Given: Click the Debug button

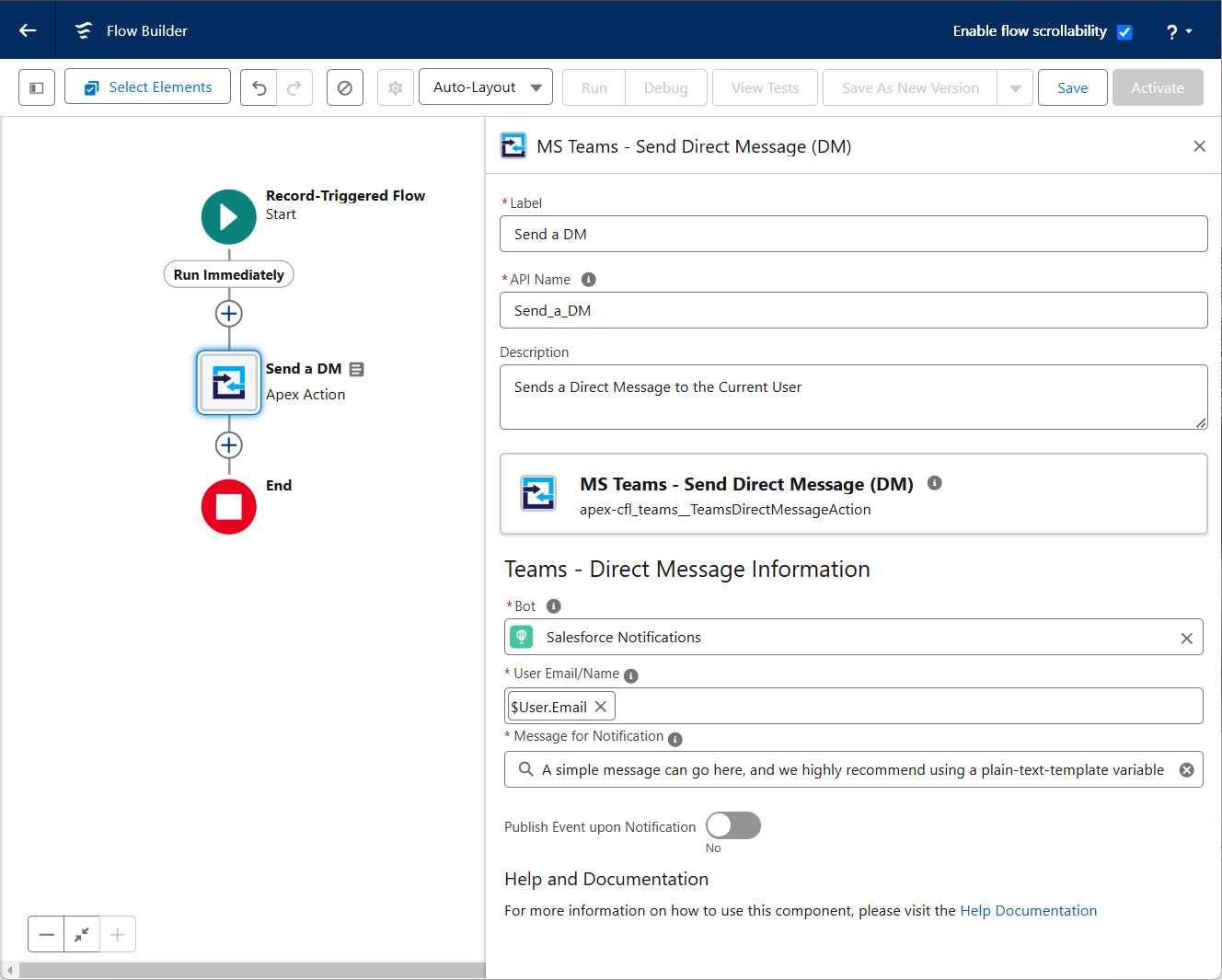Looking at the screenshot, I should coord(666,88).
